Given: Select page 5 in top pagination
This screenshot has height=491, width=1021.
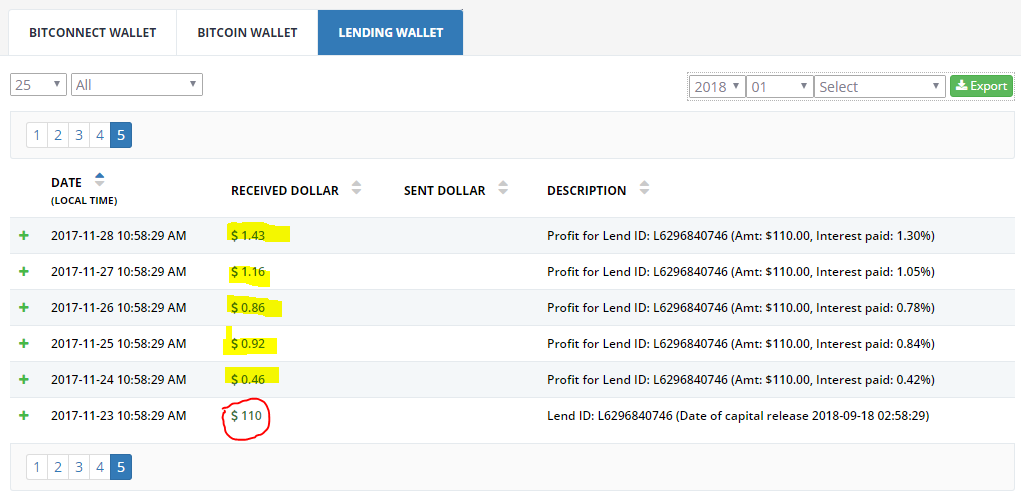Looking at the screenshot, I should tap(121, 135).
